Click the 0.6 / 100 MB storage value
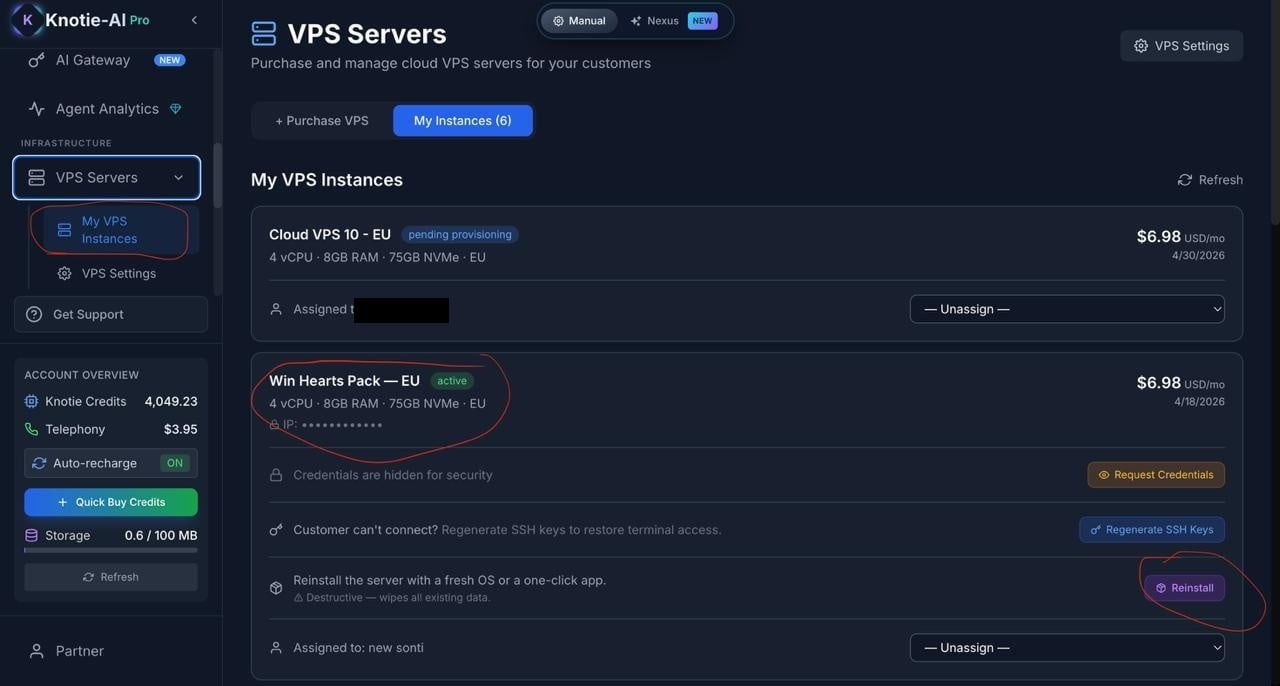This screenshot has width=1280, height=686. tap(161, 535)
